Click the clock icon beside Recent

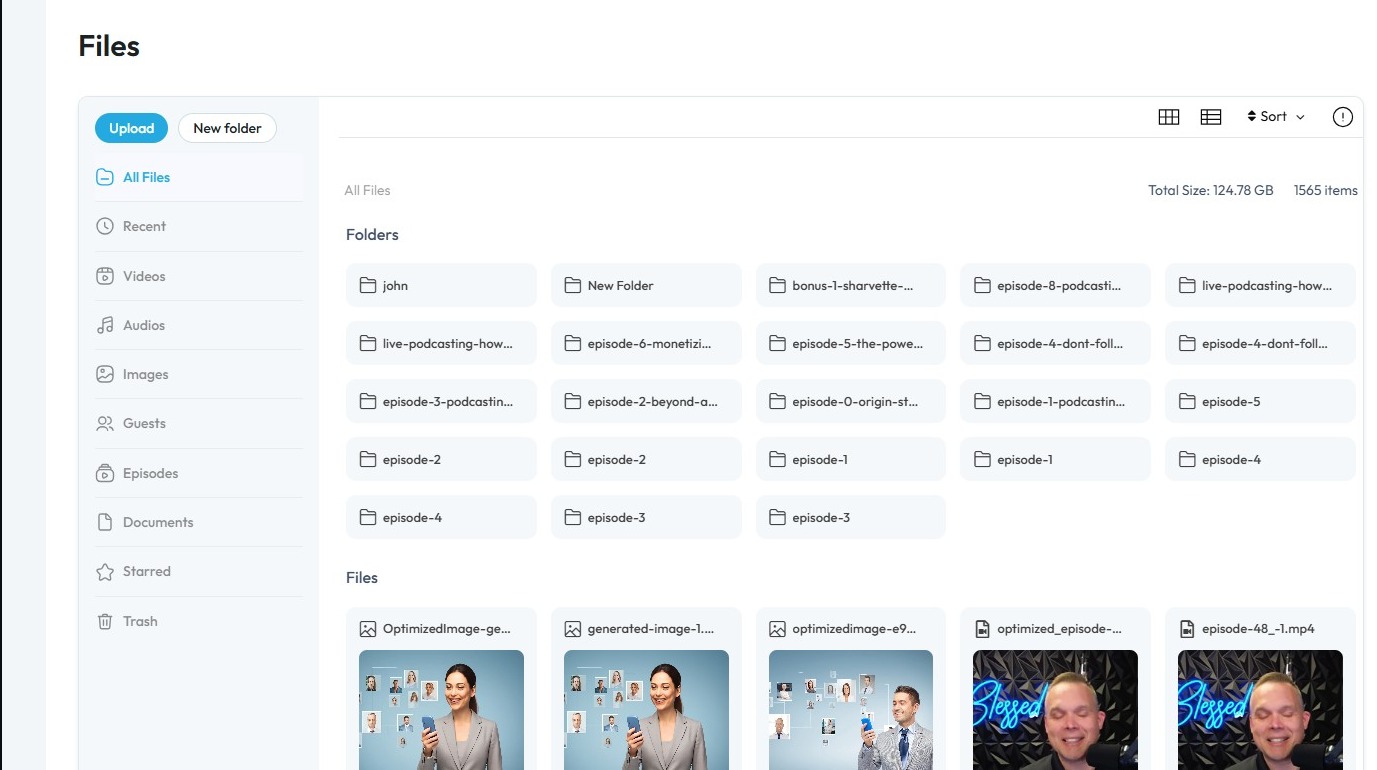(x=105, y=226)
